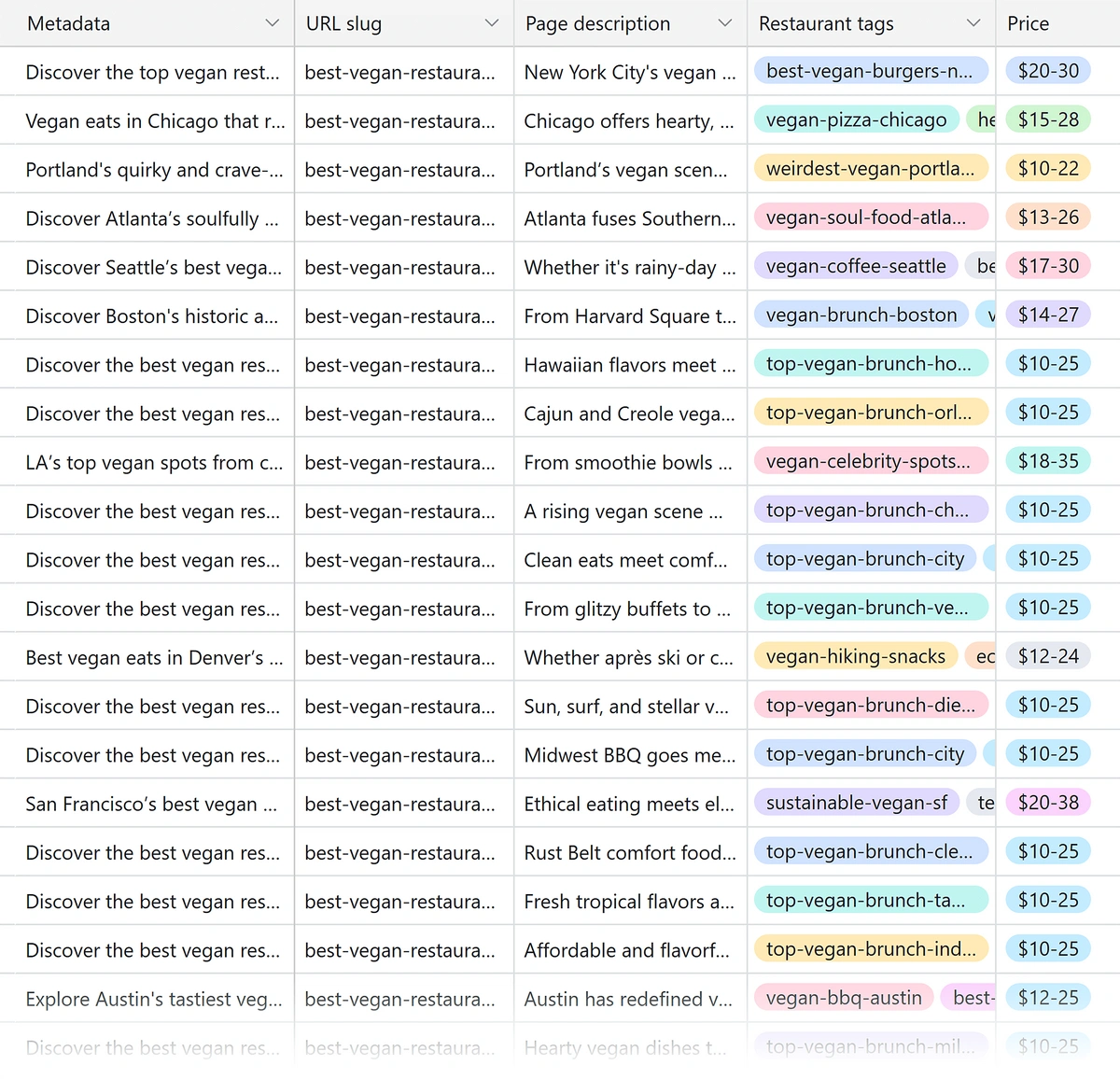Image resolution: width=1120 pixels, height=1079 pixels.
Task: Click the 'Portland's quirky' metadata cell
Action: pos(154,170)
